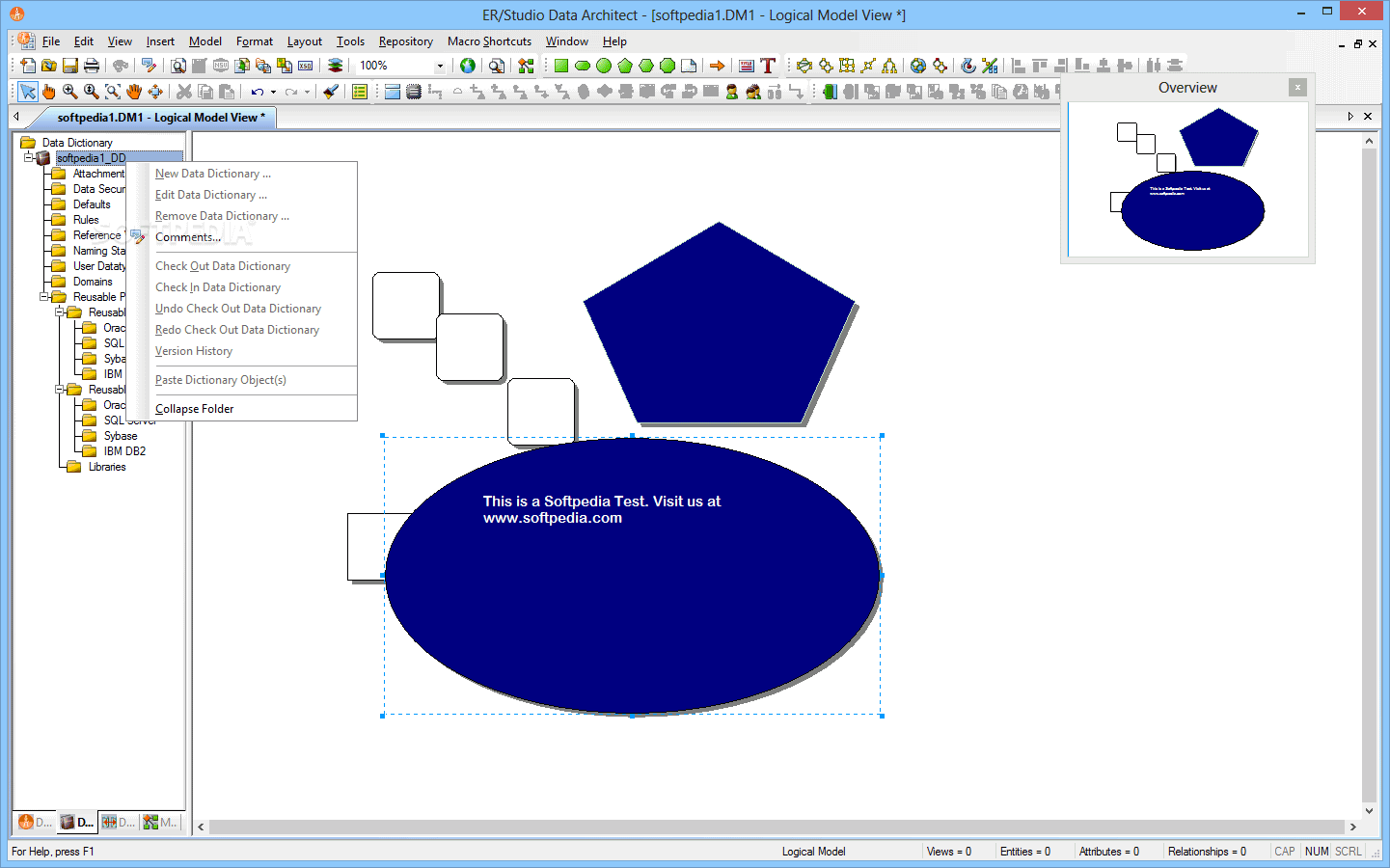Select the green circle shape tool

[604, 66]
